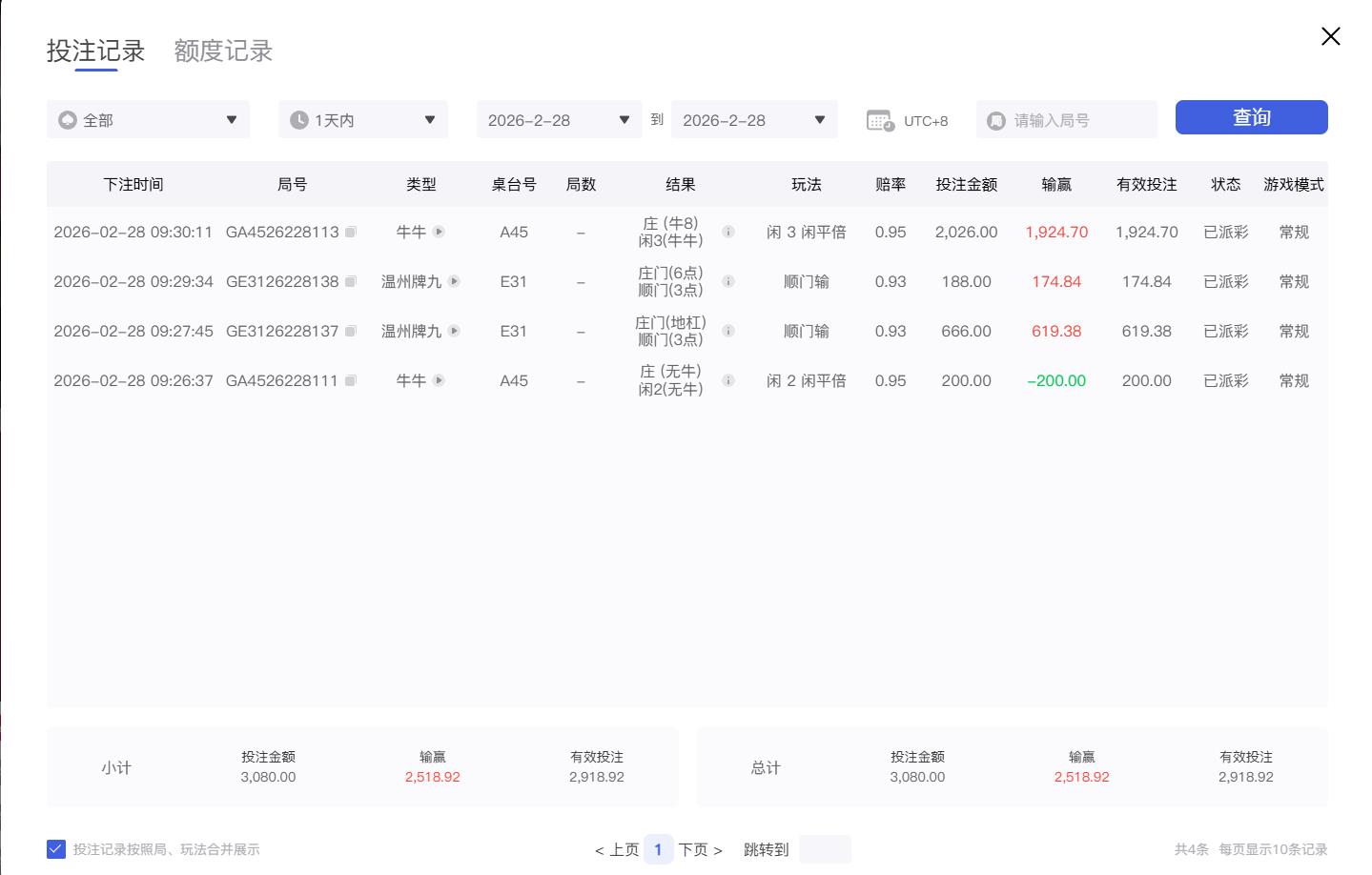The image size is (1372, 875).
Task: Open the 全部 game type dropdown
Action: click(x=148, y=119)
